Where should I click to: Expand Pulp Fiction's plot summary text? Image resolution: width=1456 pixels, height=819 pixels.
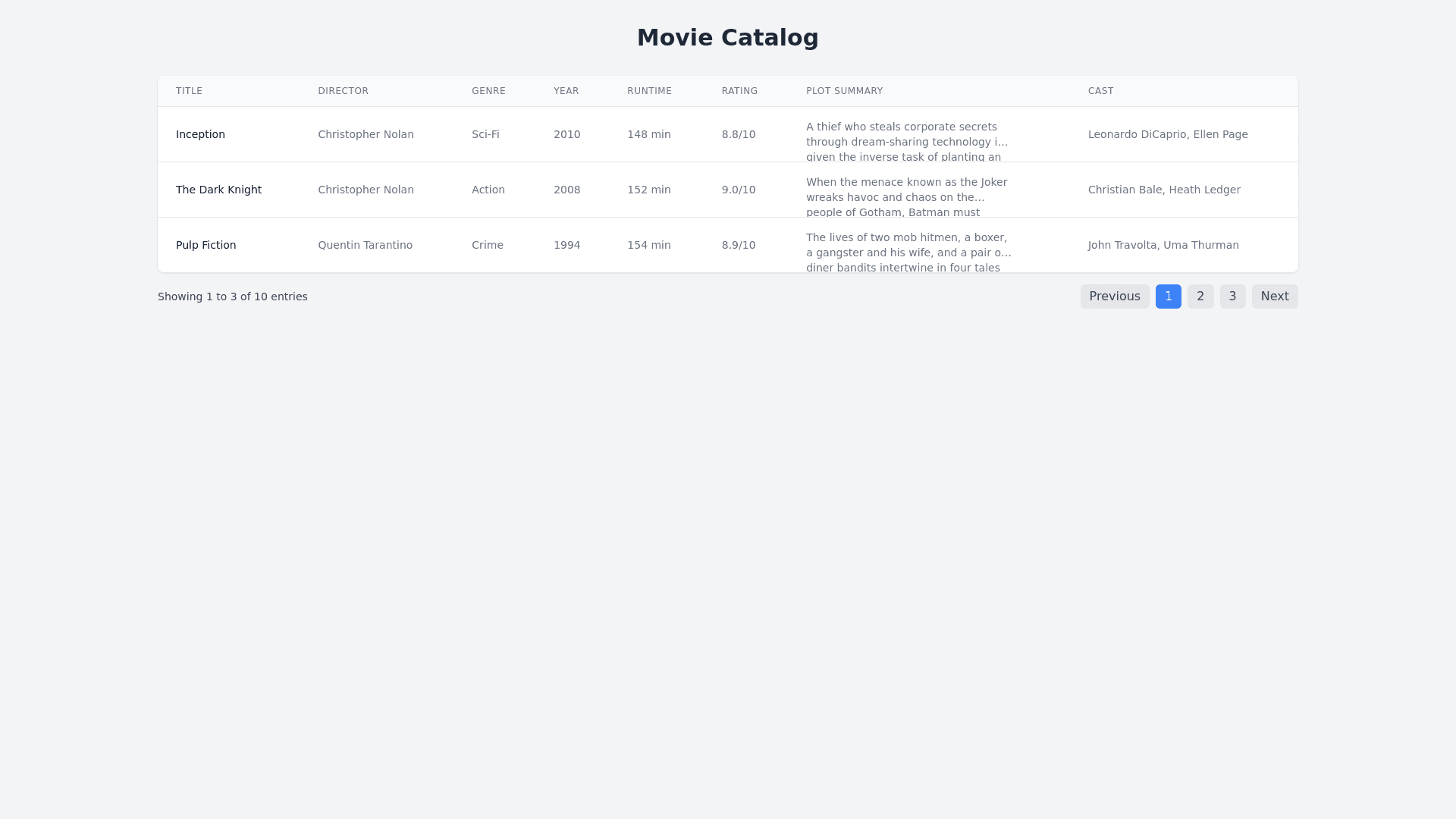click(908, 253)
